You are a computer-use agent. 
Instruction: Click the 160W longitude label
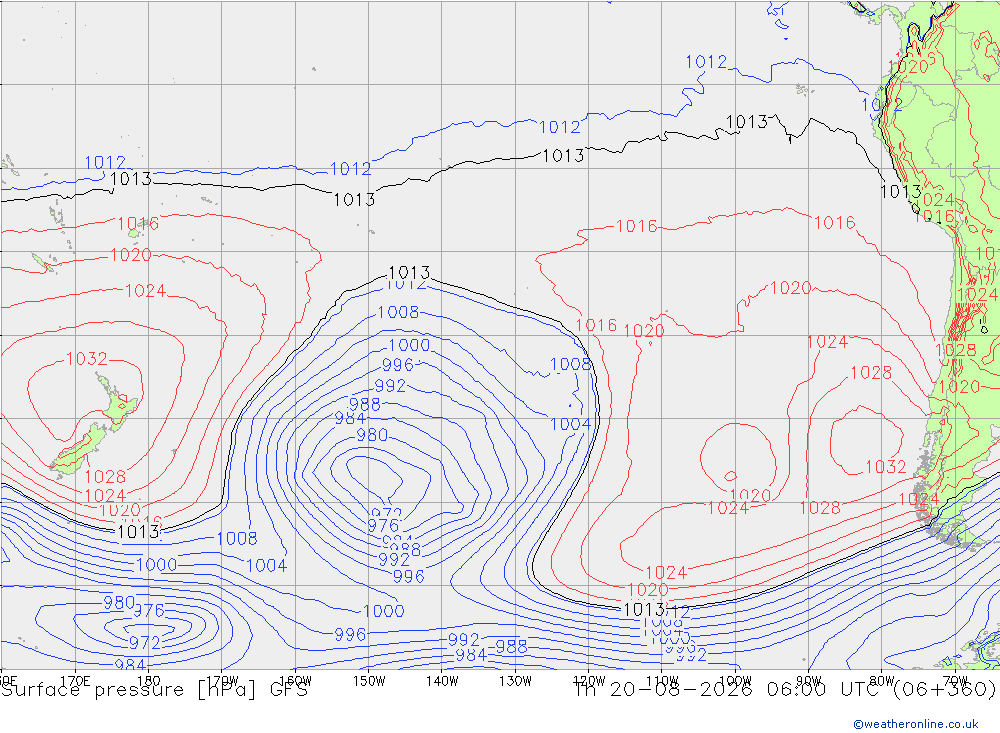[x=295, y=681]
